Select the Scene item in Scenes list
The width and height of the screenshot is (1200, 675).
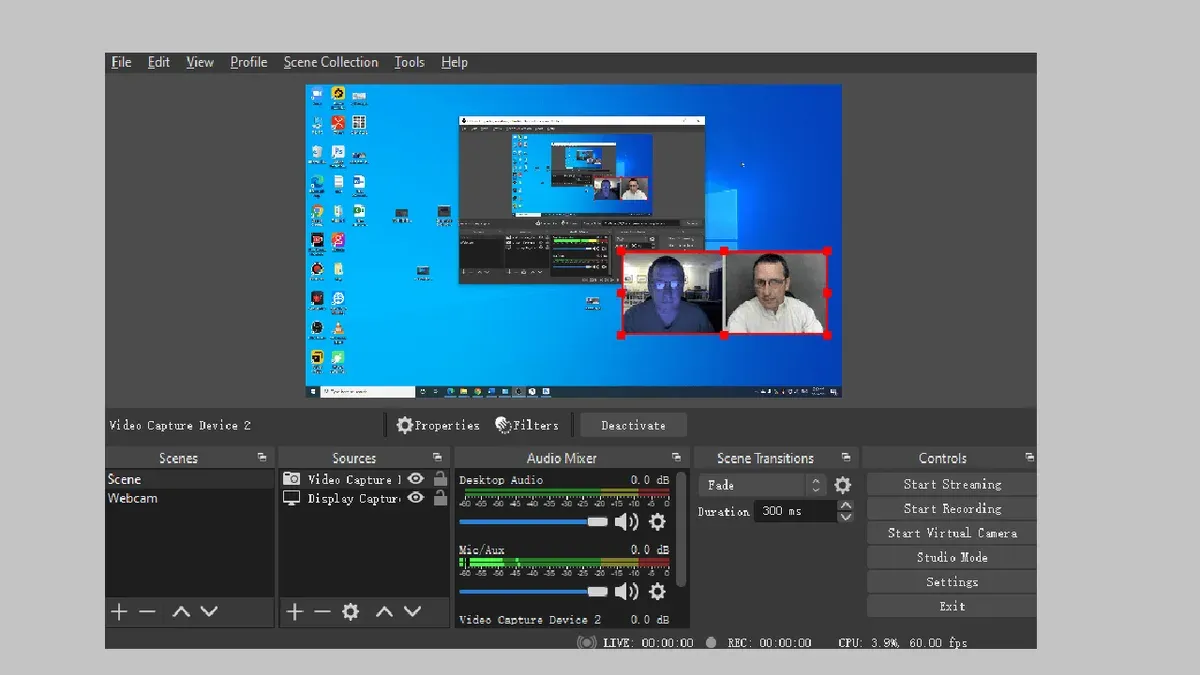tap(190, 479)
